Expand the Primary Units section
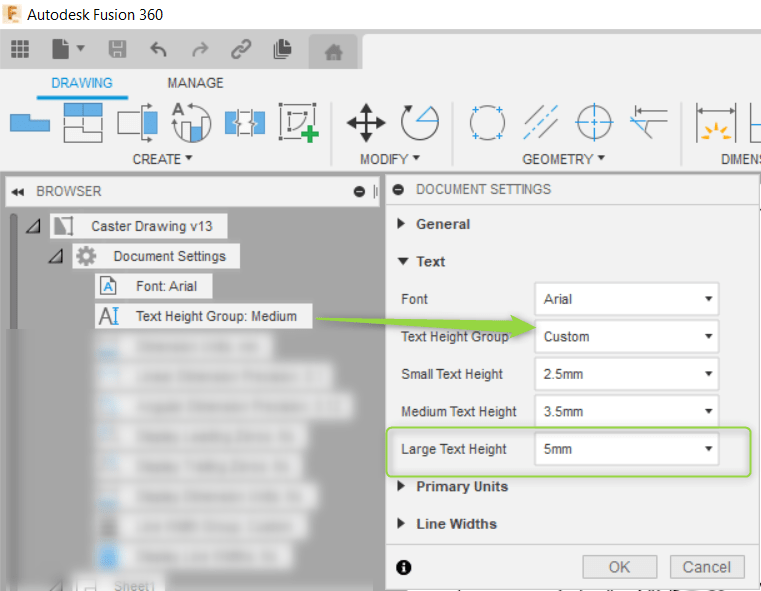 tap(403, 487)
